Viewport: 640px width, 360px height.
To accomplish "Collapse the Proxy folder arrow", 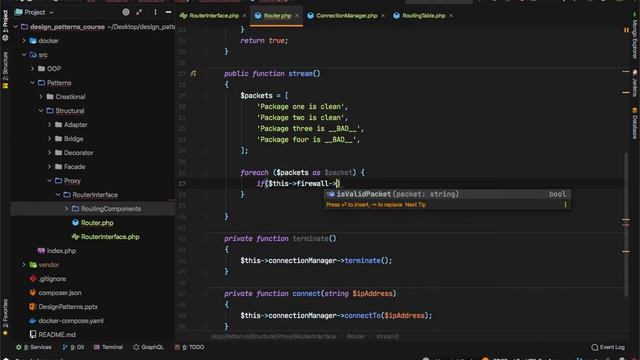I will tap(49, 180).
